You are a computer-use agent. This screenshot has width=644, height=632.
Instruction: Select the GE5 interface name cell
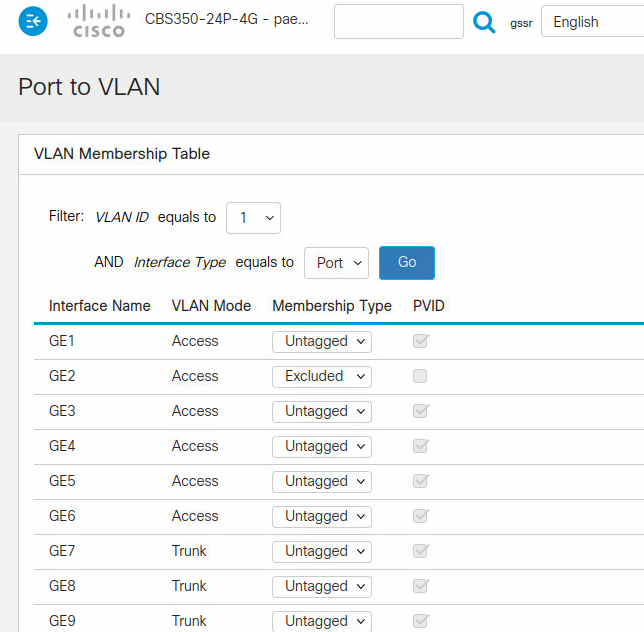coord(62,480)
